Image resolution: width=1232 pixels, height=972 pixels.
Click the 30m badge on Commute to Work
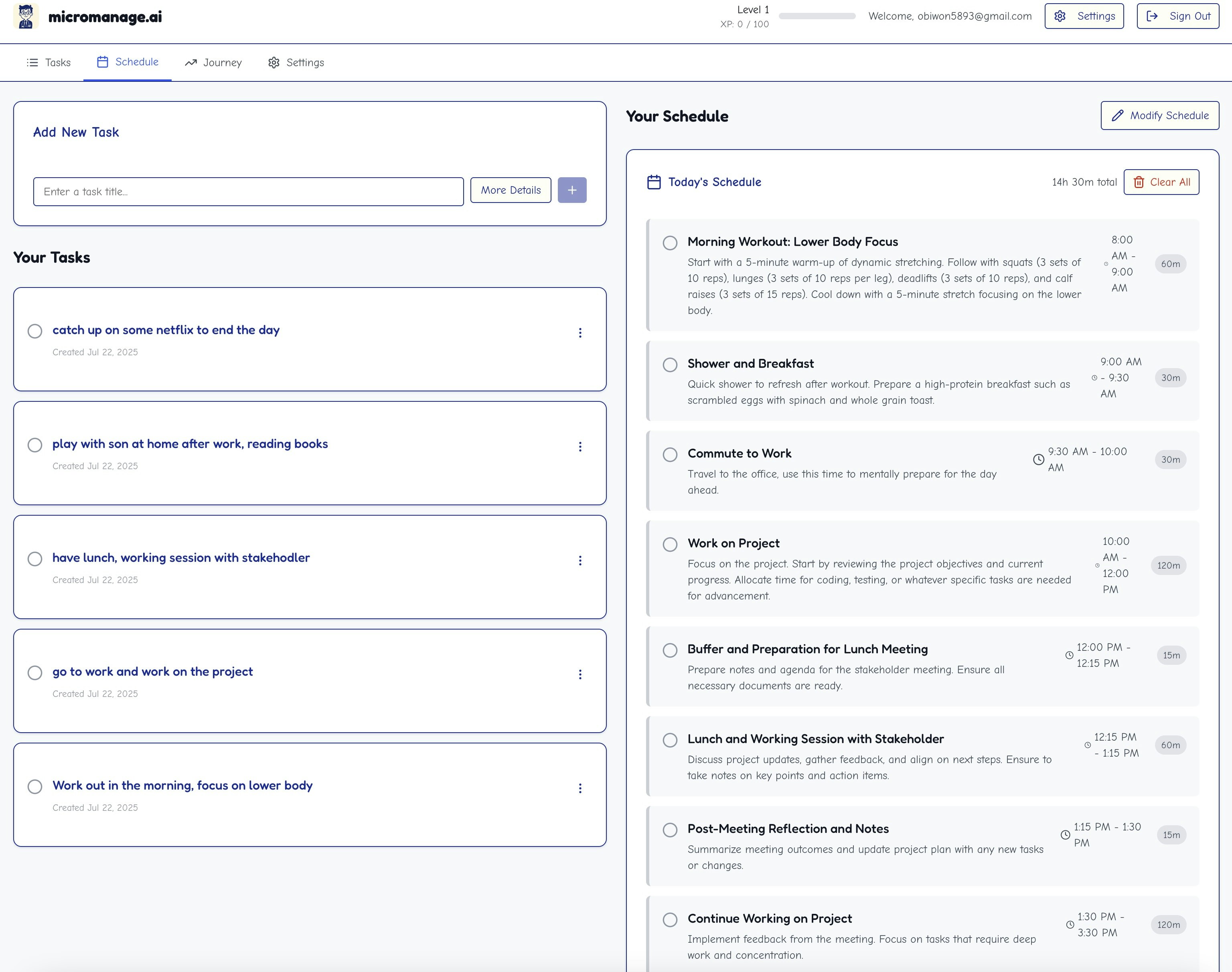[x=1171, y=460]
